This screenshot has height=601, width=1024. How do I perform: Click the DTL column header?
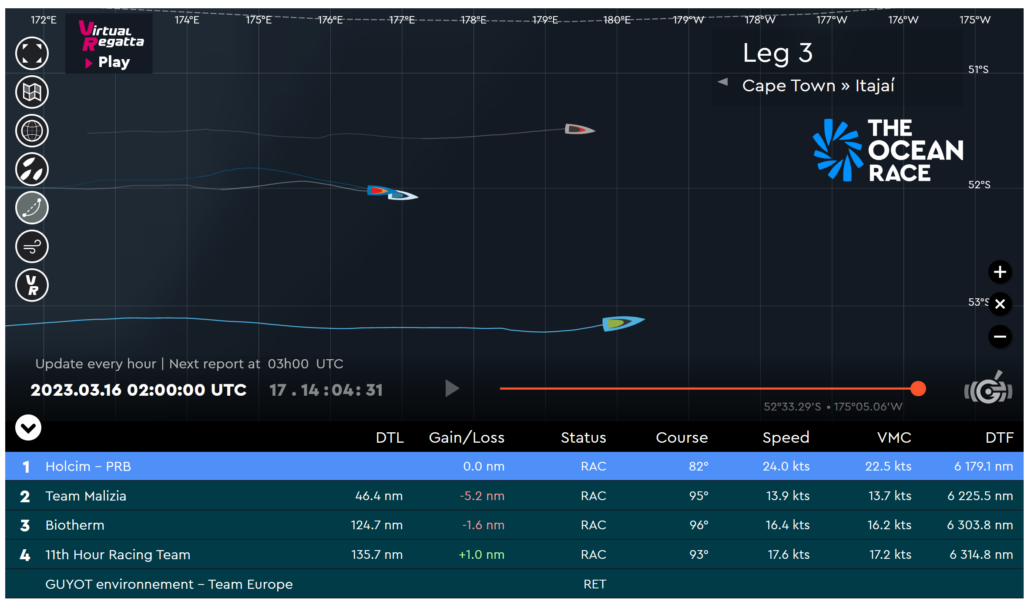[x=389, y=438]
